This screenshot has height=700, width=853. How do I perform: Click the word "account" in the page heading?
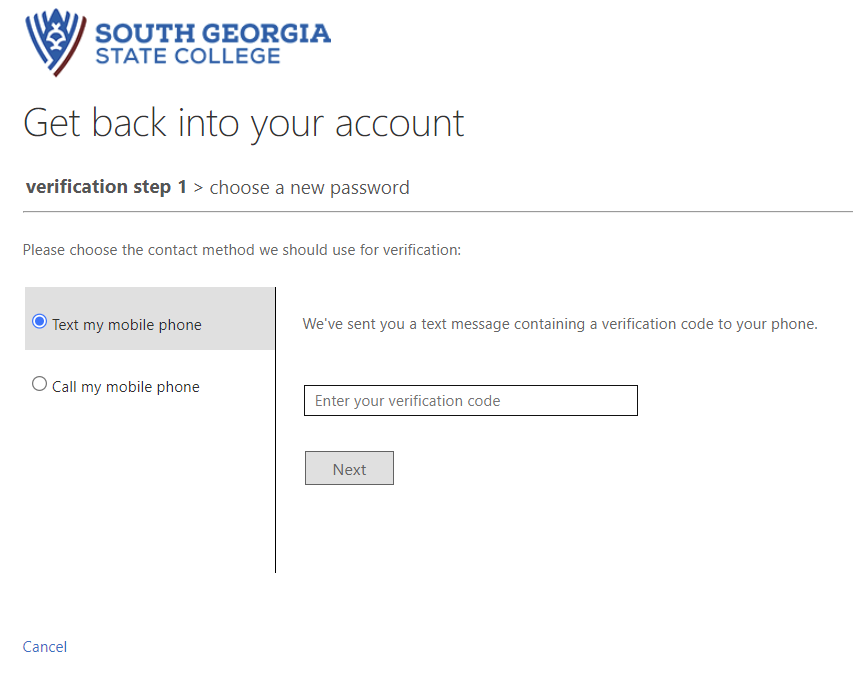tap(399, 123)
